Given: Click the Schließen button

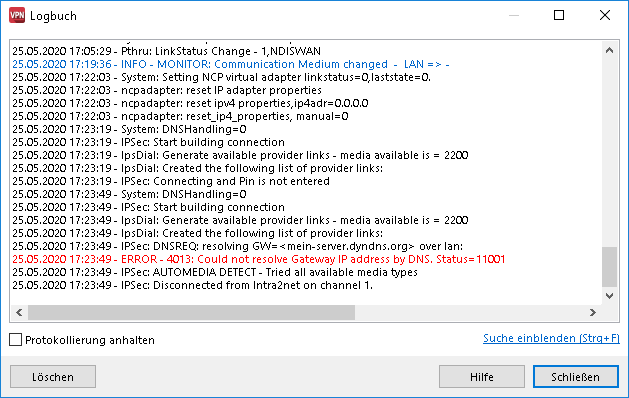Looking at the screenshot, I should tap(576, 377).
